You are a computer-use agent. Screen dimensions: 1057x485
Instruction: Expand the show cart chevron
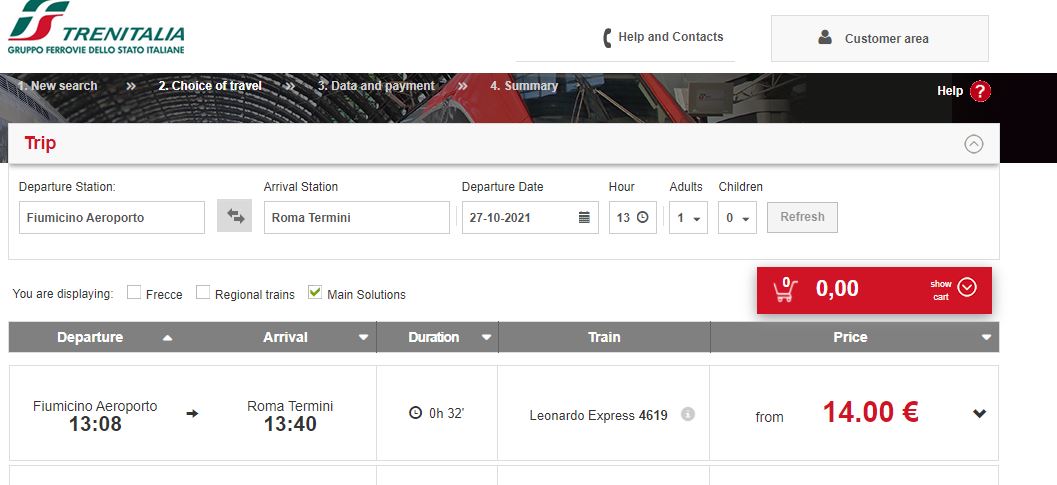click(967, 288)
